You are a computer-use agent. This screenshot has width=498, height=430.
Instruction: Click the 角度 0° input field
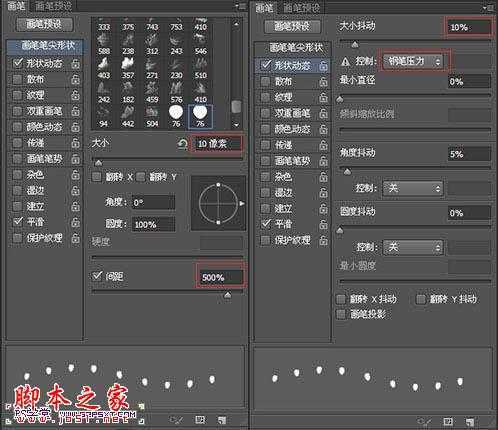pos(153,202)
